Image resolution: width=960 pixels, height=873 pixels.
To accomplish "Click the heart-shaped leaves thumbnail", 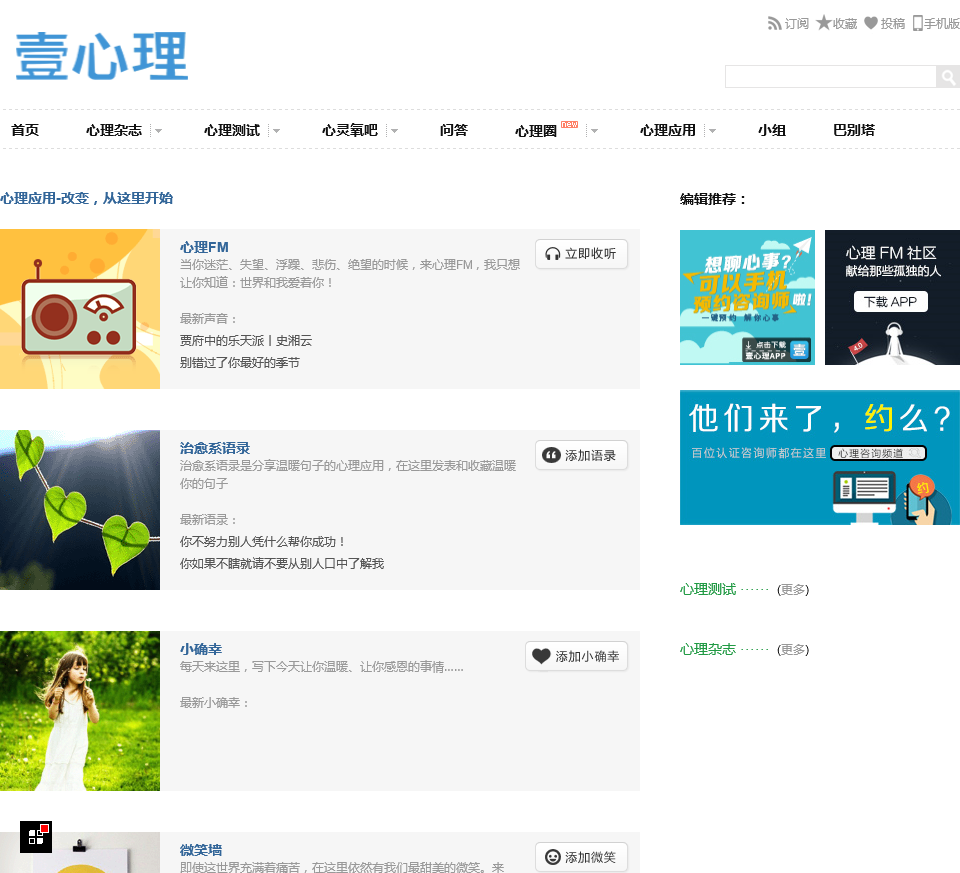I will [x=80, y=509].
